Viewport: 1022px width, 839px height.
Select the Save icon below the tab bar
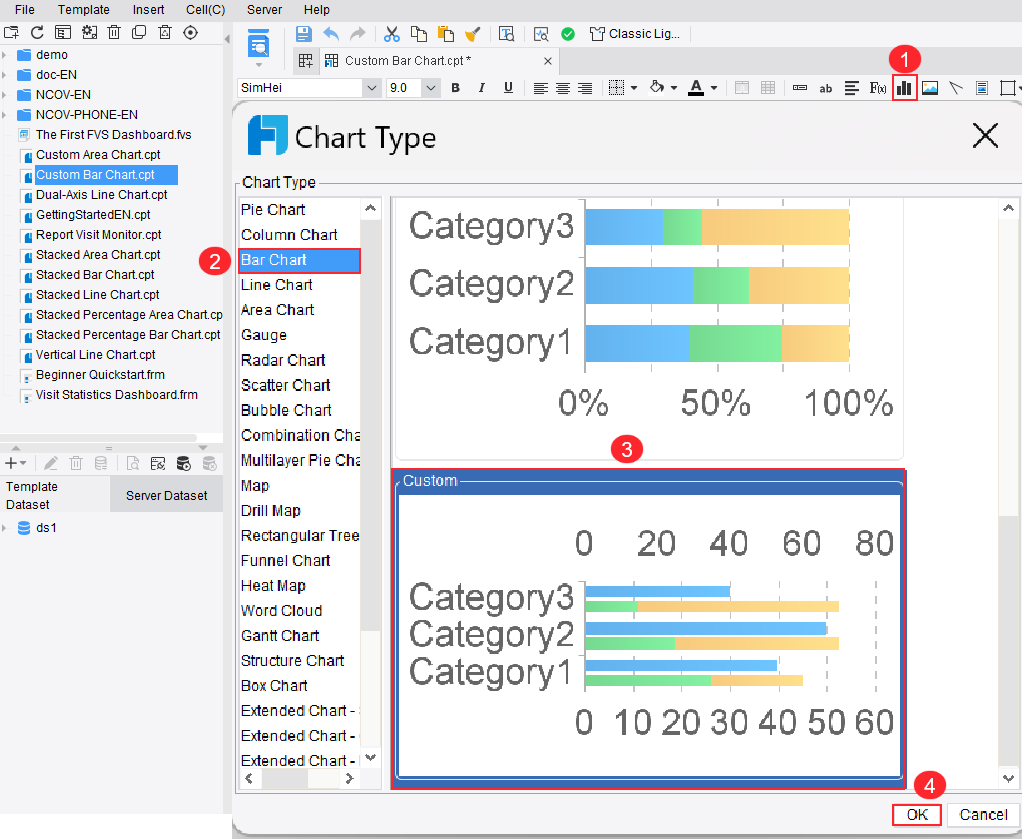[x=305, y=33]
